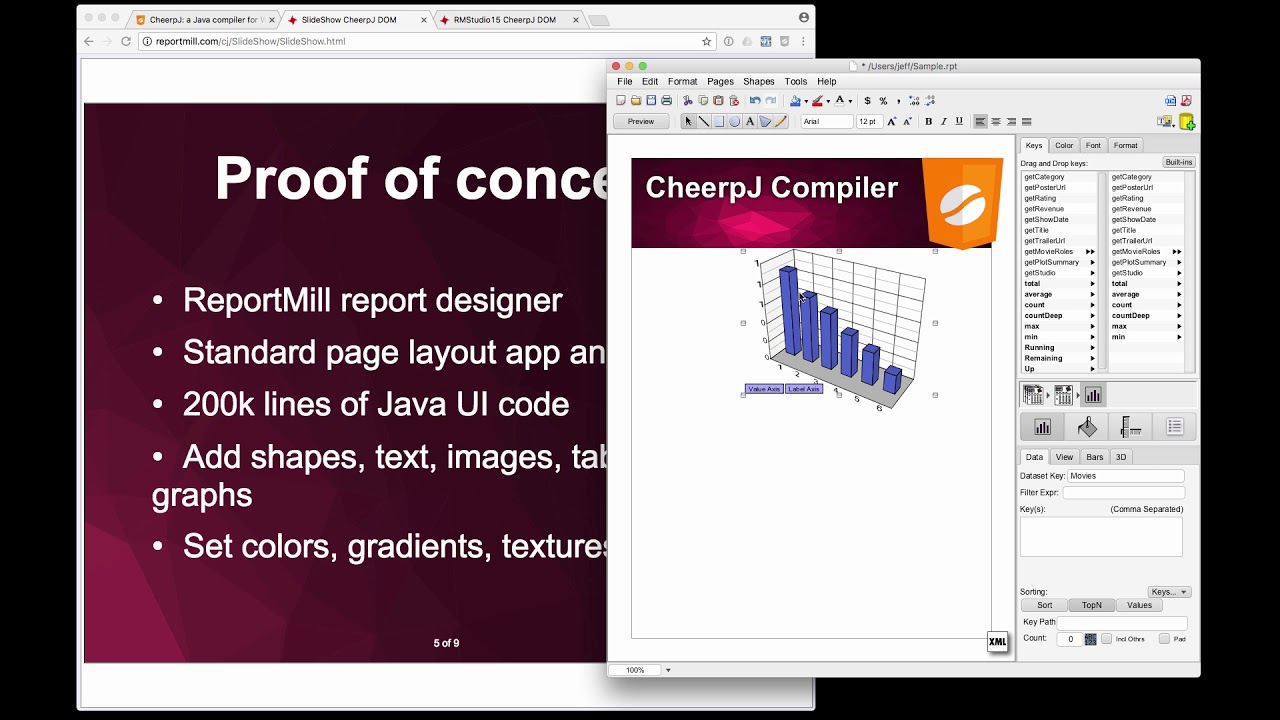1280x720 pixels.
Task: Expand getMovieRoles in the left keys list
Action: point(1090,252)
